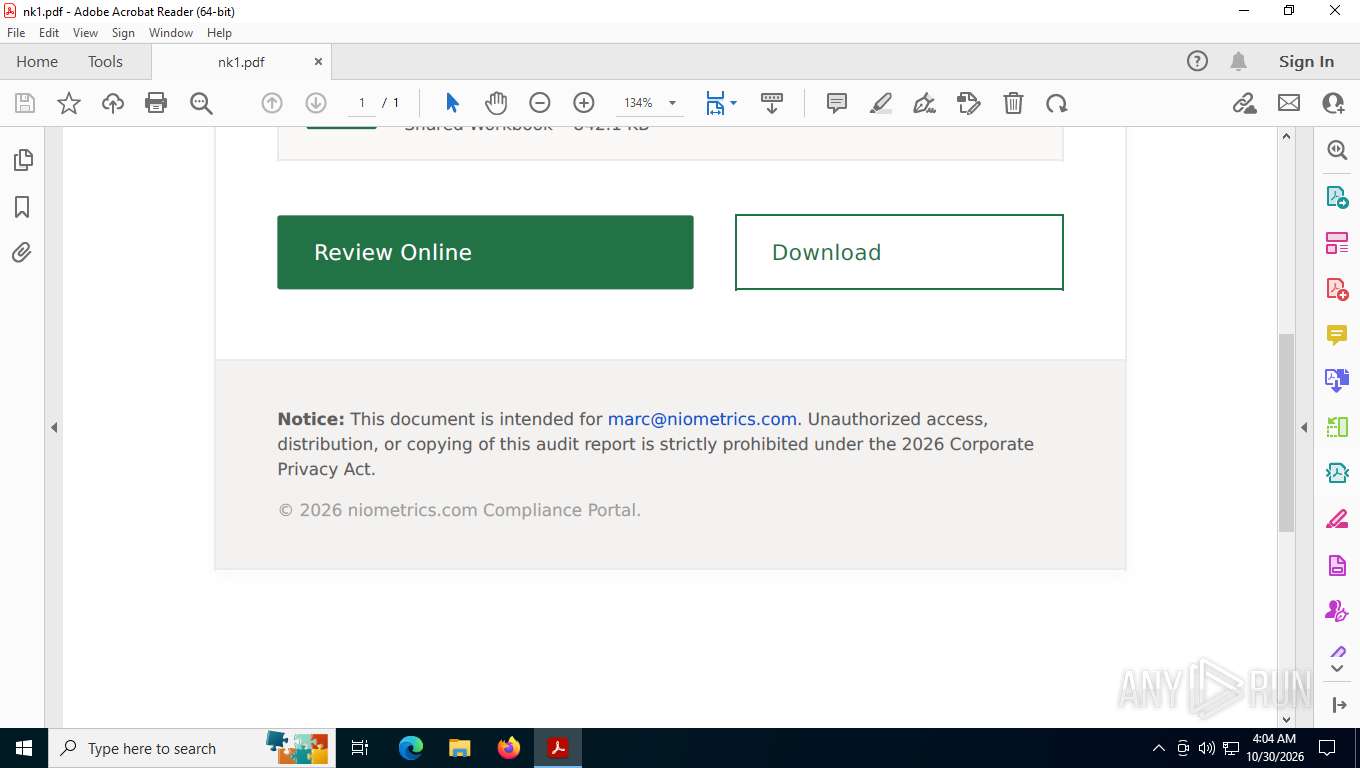Open the Sign document pen tool

pyautogui.click(x=925, y=103)
